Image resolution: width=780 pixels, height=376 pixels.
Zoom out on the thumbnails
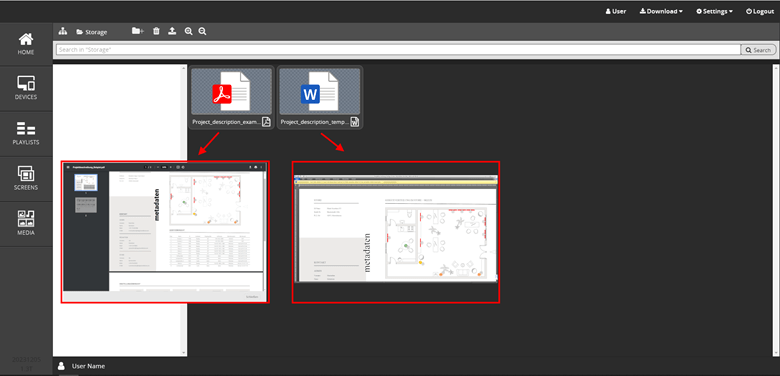[x=202, y=31]
